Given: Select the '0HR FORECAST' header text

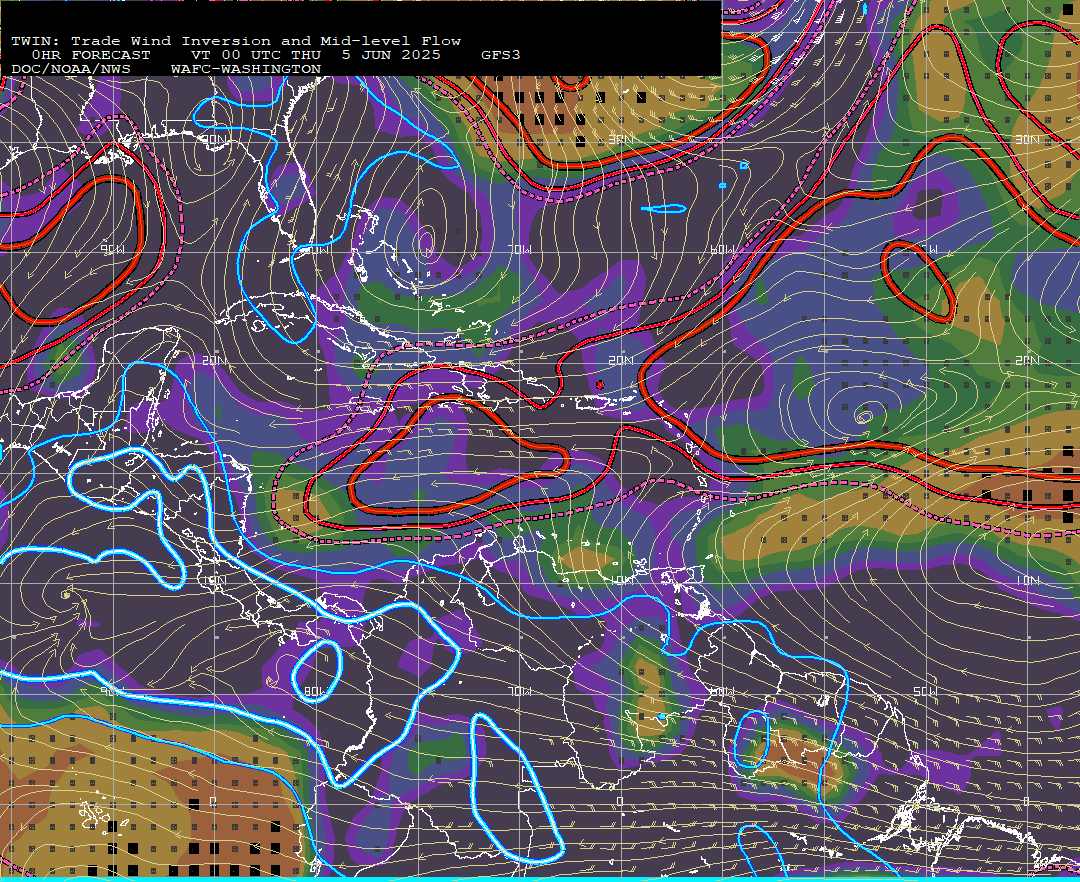Looking at the screenshot, I should pos(91,55).
